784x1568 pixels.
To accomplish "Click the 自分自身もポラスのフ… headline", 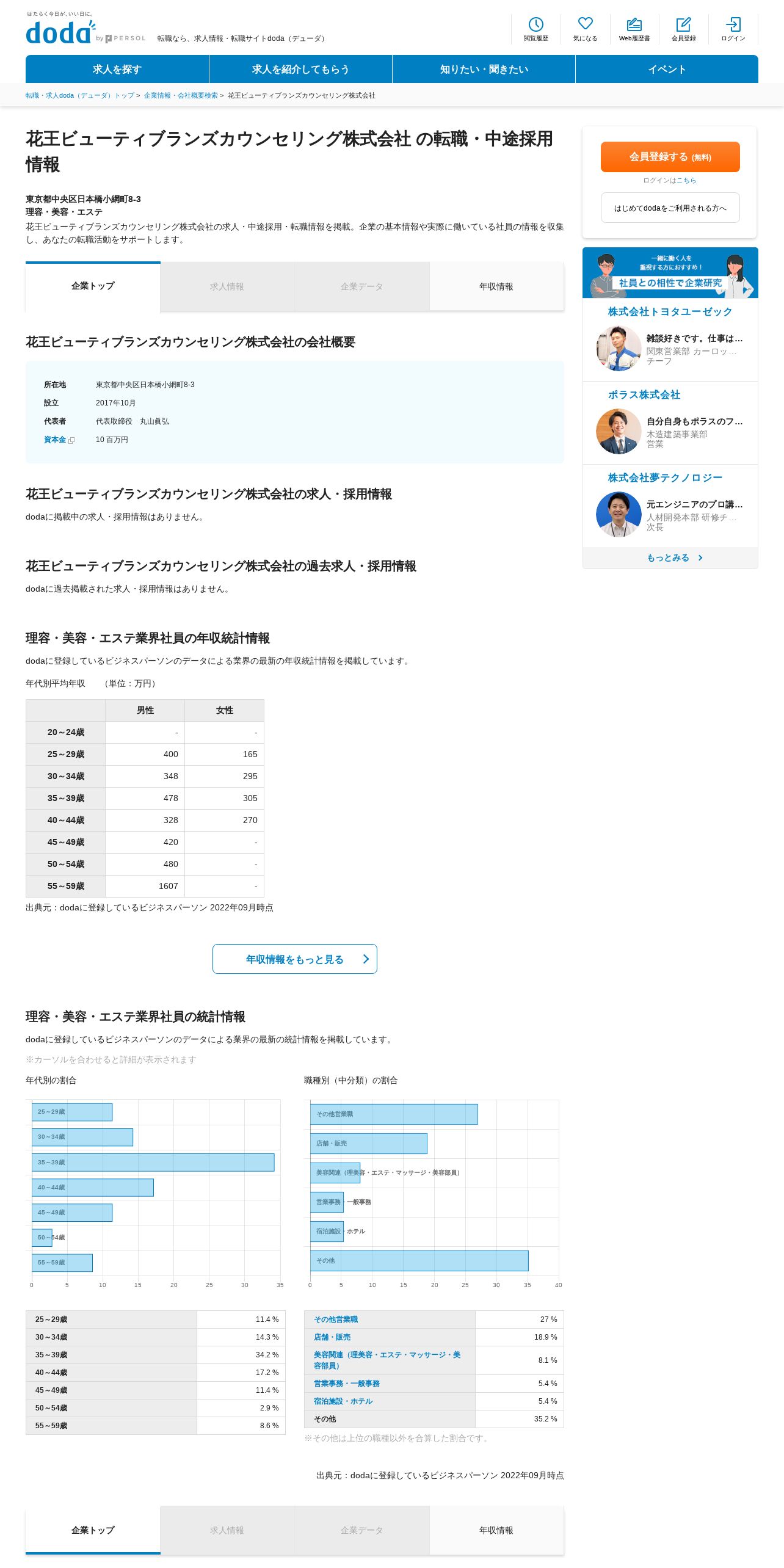I will tap(695, 421).
